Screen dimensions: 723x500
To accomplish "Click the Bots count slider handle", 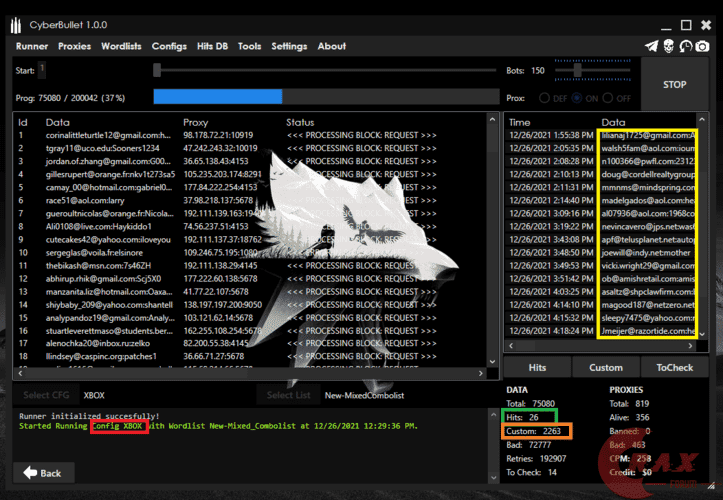I will 577,70.
